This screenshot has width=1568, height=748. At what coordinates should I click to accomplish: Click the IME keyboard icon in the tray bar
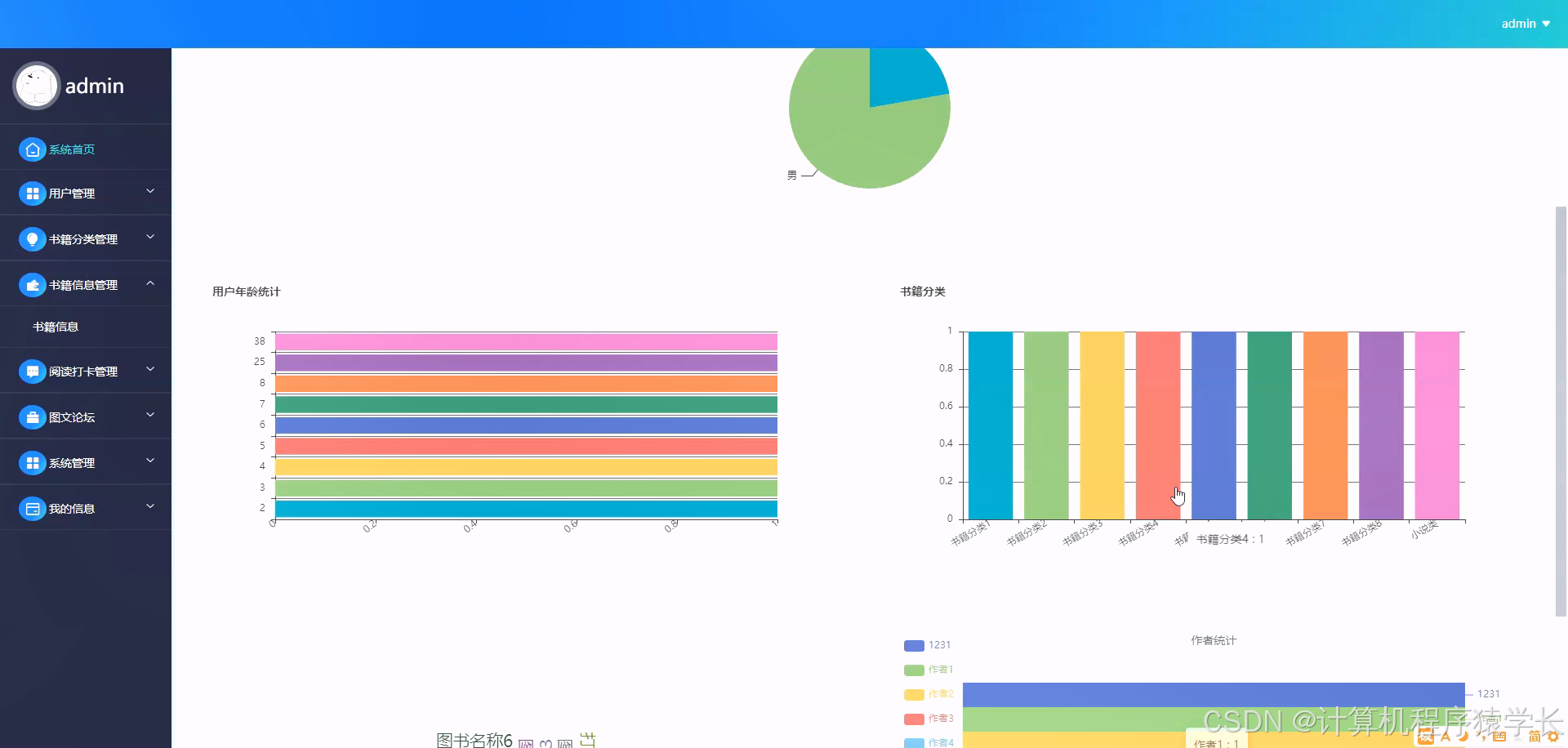coord(1499,737)
